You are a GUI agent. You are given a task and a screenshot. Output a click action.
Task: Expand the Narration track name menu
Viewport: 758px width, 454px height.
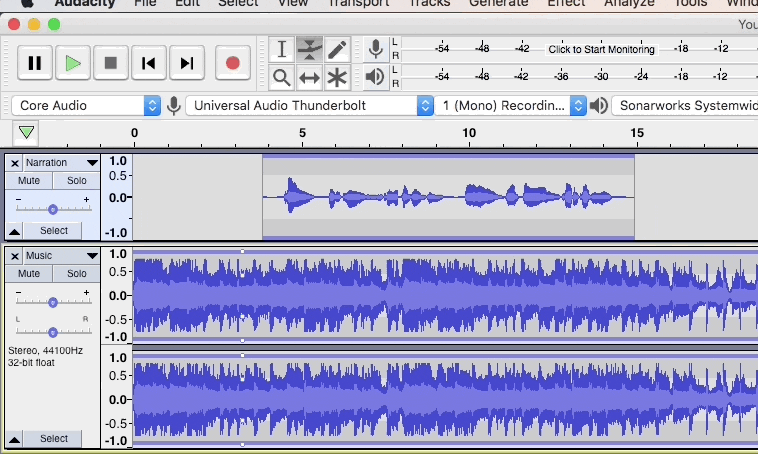[x=60, y=163]
